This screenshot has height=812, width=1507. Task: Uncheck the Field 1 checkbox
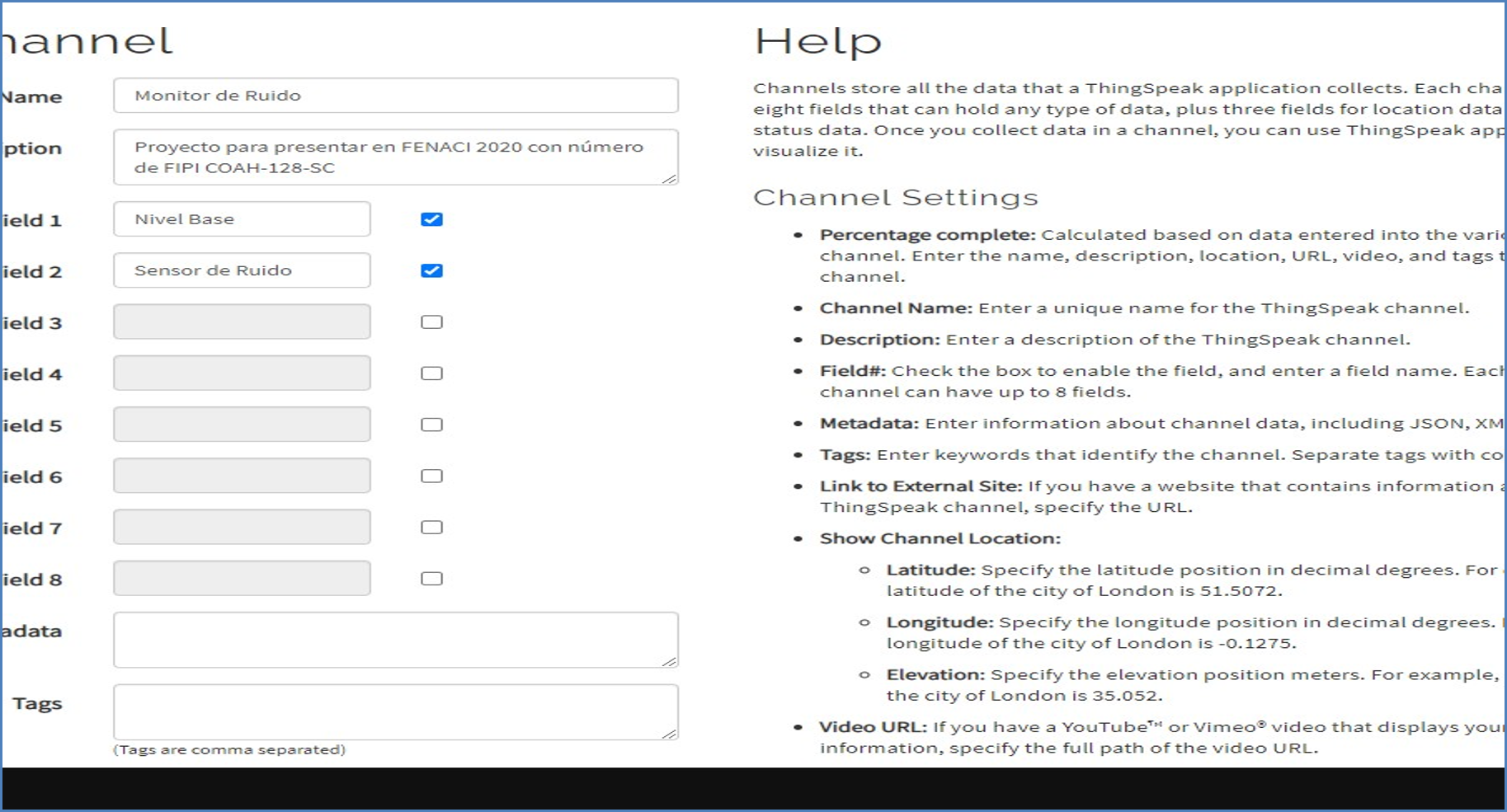pos(432,219)
